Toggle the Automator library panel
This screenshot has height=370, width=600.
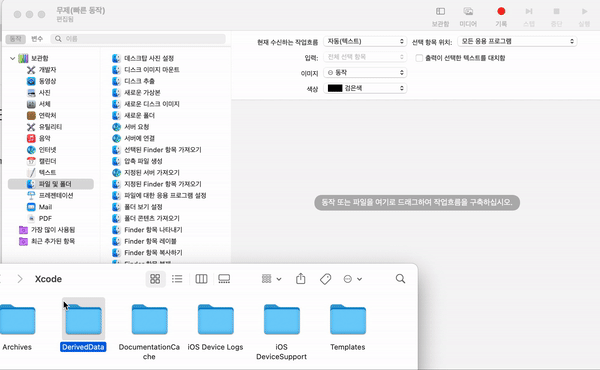click(440, 17)
